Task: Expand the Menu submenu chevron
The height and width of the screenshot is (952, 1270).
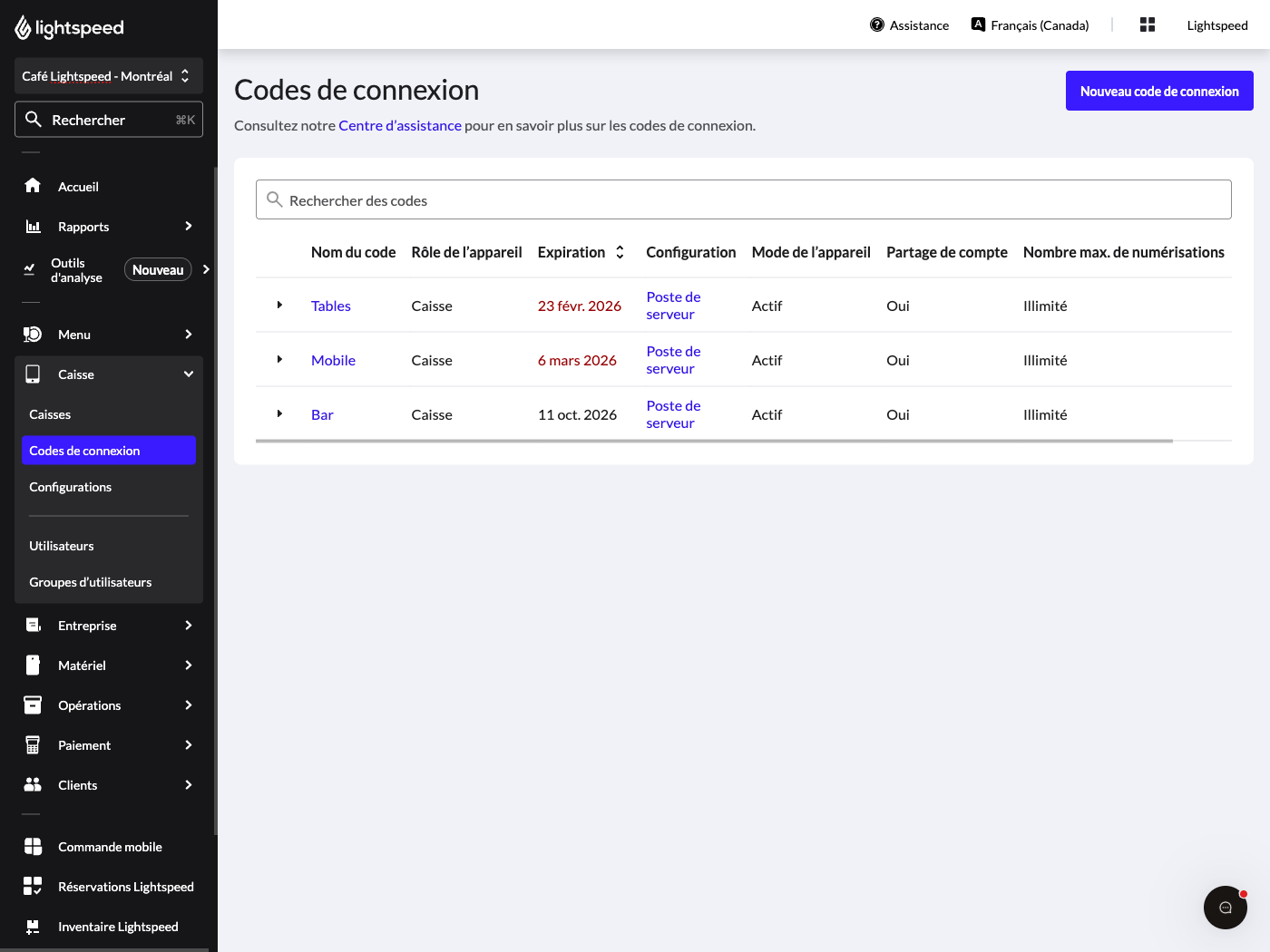Action: (189, 335)
